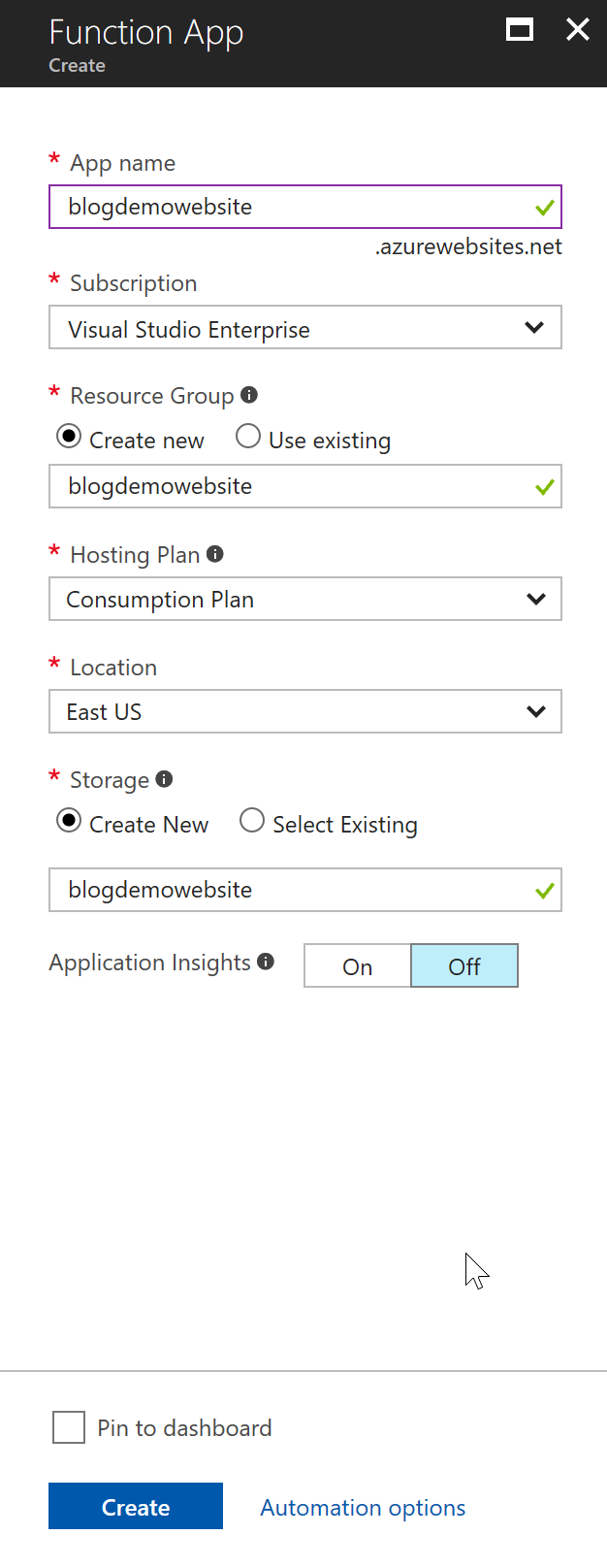Open the Location dropdown showing East US
The width and height of the screenshot is (607, 1568).
pos(305,711)
